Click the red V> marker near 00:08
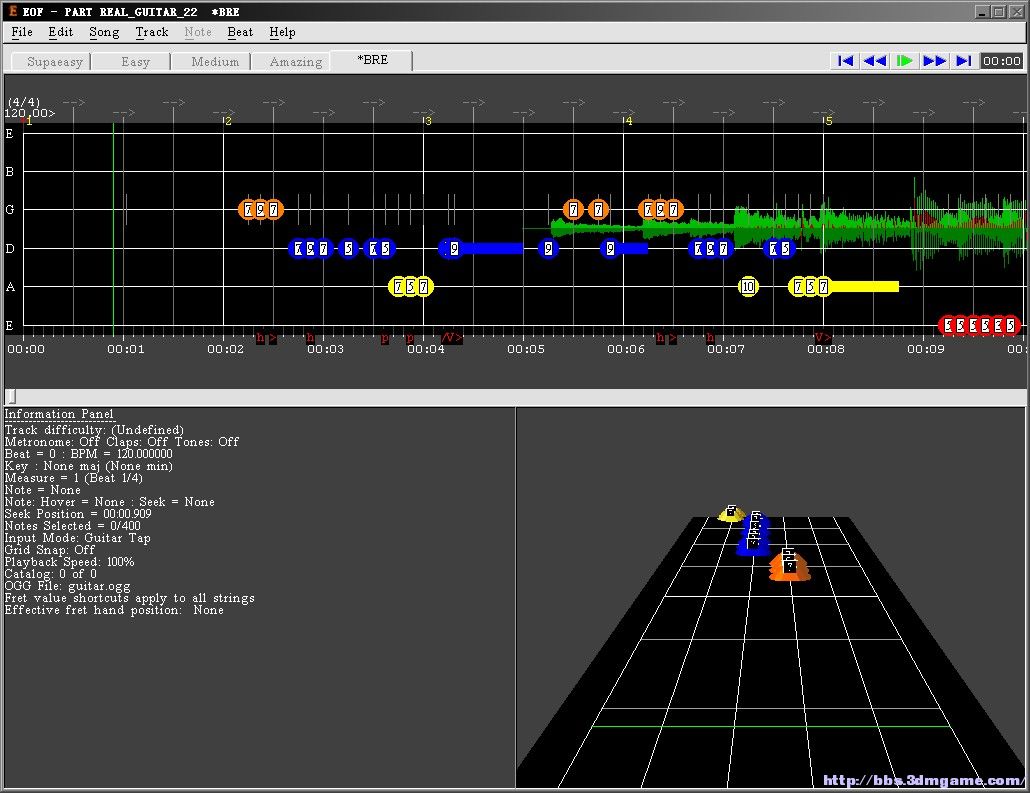Image resolution: width=1030 pixels, height=793 pixels. [x=822, y=338]
